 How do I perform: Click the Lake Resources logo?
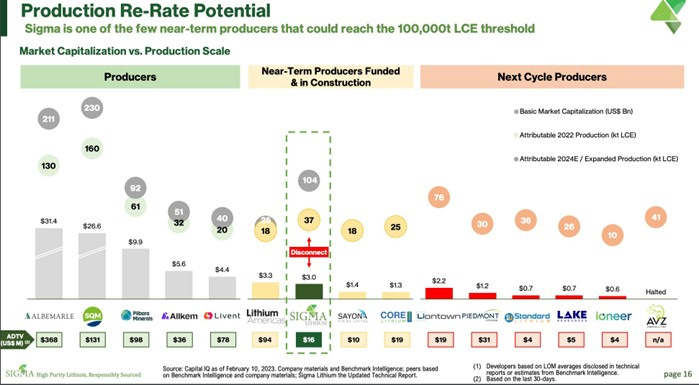[x=572, y=316]
